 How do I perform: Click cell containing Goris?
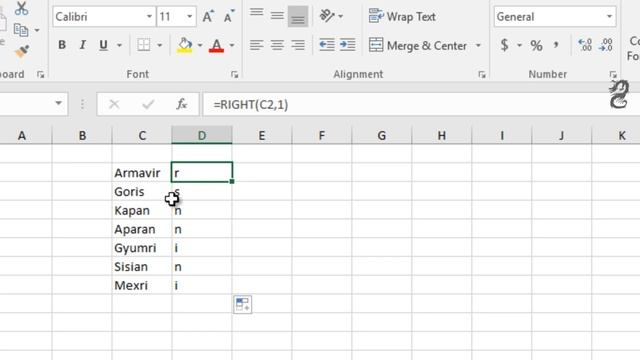tap(142, 191)
